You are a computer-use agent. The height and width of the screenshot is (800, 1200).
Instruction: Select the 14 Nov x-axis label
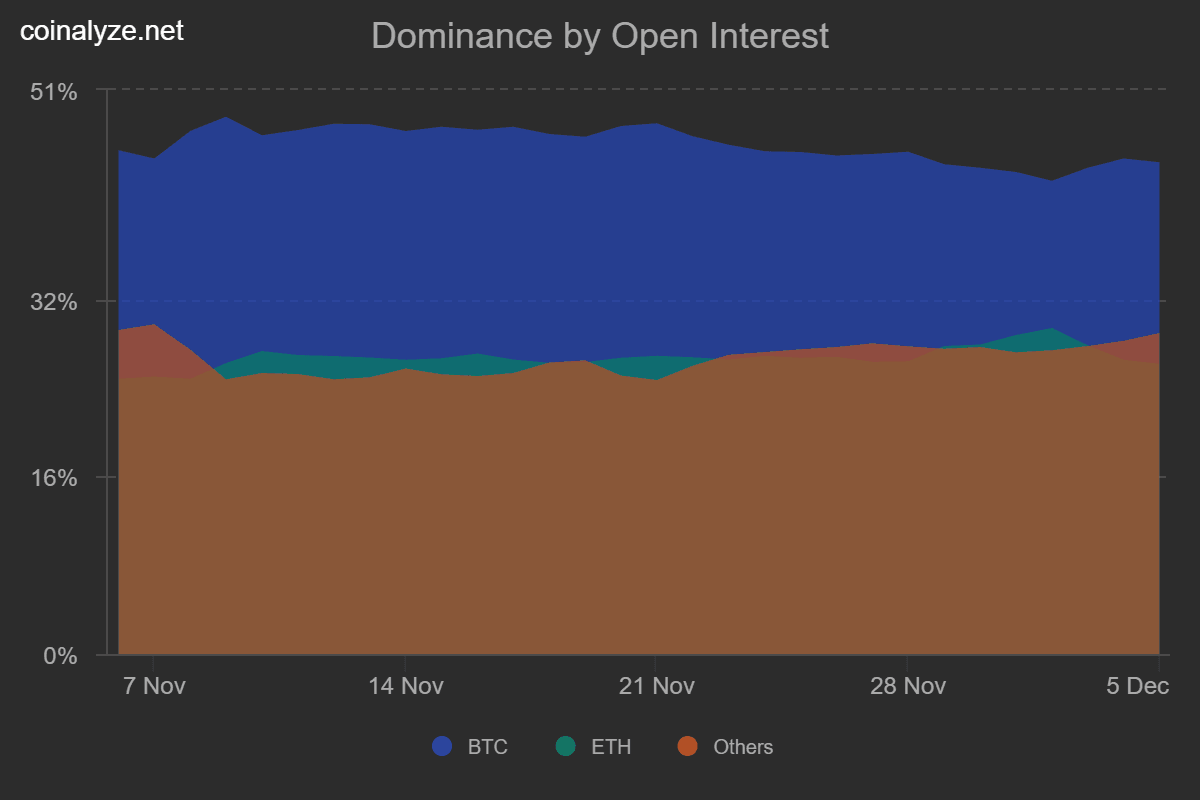point(405,686)
